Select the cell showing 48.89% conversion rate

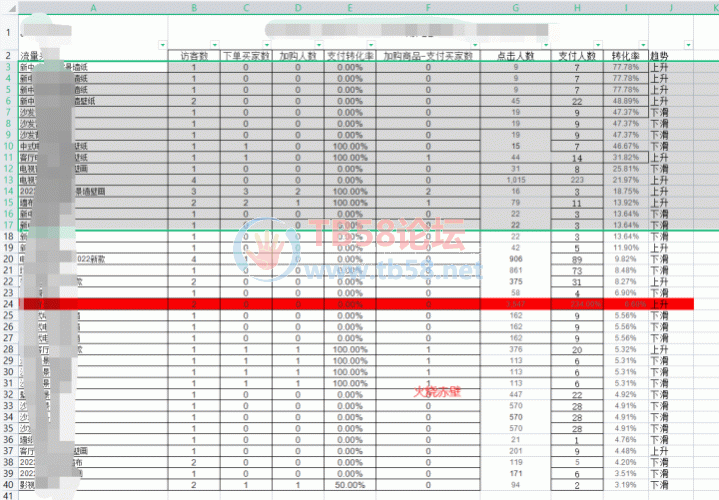tap(627, 101)
